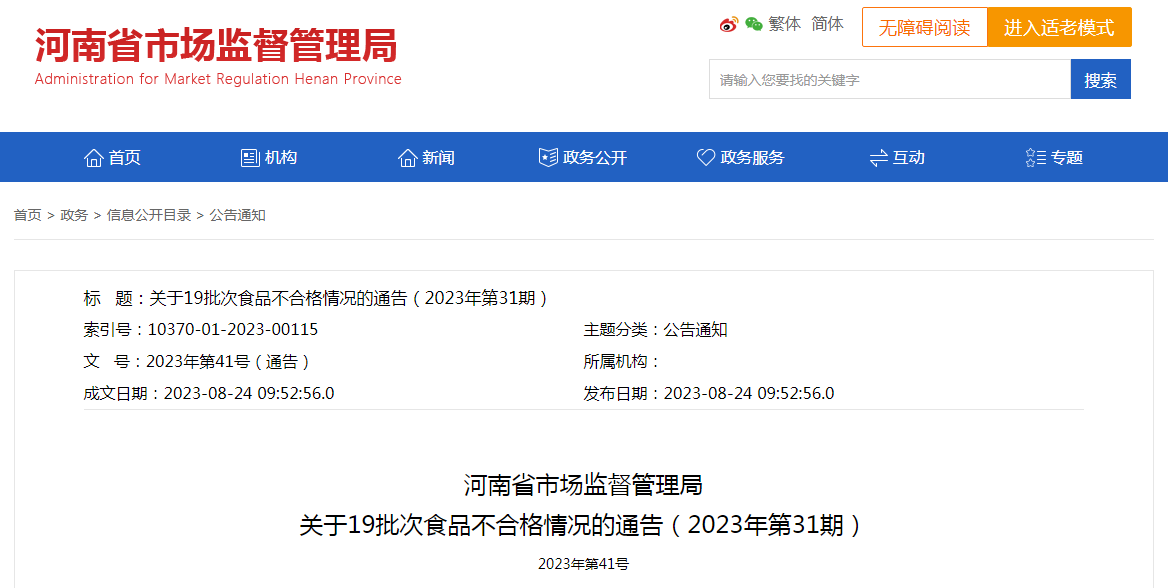The image size is (1168, 588).
Task: Open the 政务公开 menu item
Action: [595, 158]
